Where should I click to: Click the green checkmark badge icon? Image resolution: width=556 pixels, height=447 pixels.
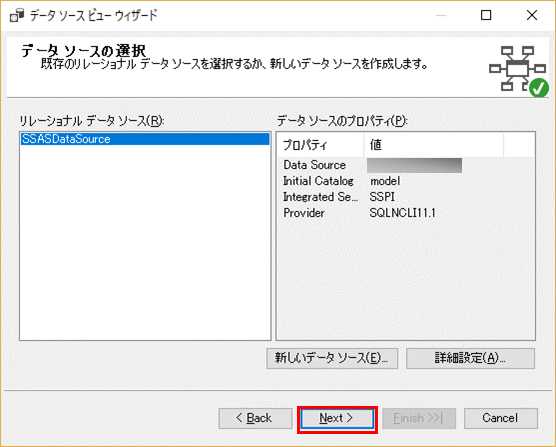(539, 88)
